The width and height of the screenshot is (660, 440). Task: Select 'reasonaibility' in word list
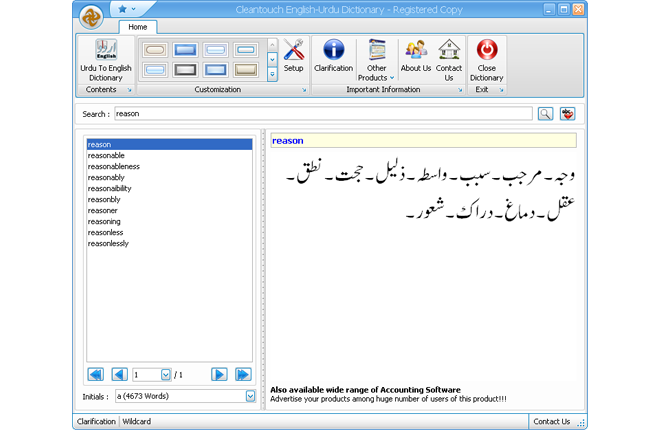point(169,188)
